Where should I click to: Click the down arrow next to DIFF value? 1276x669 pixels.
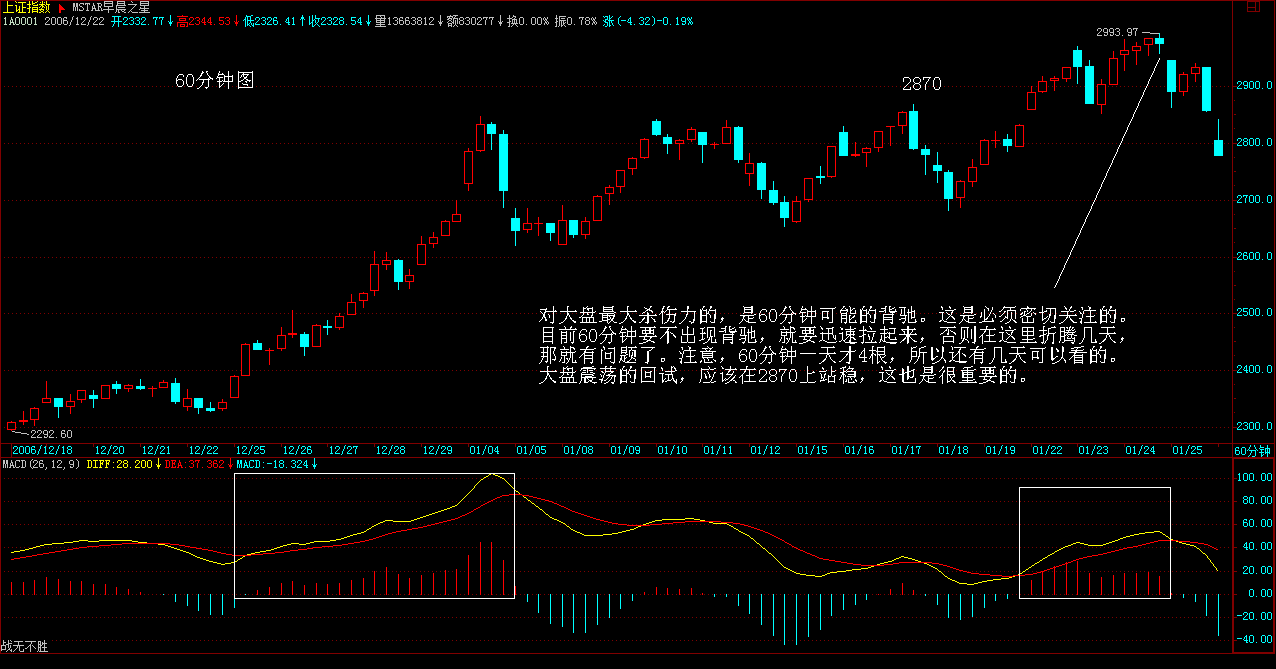[x=158, y=464]
